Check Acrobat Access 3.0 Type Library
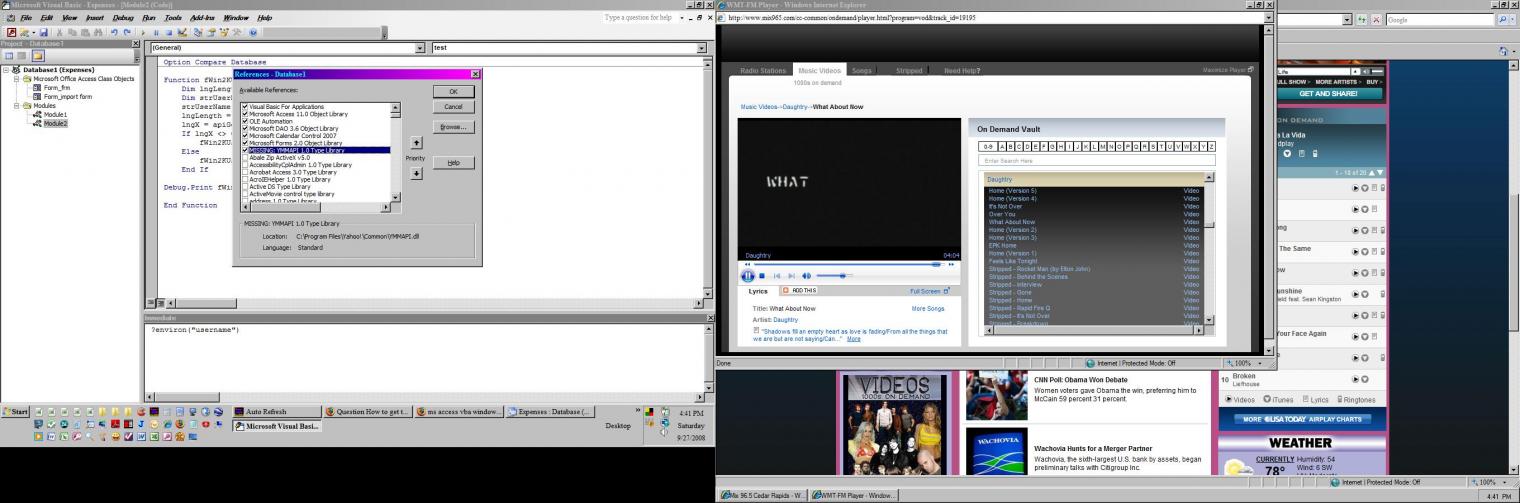Image resolution: width=1520 pixels, height=503 pixels. (245, 172)
